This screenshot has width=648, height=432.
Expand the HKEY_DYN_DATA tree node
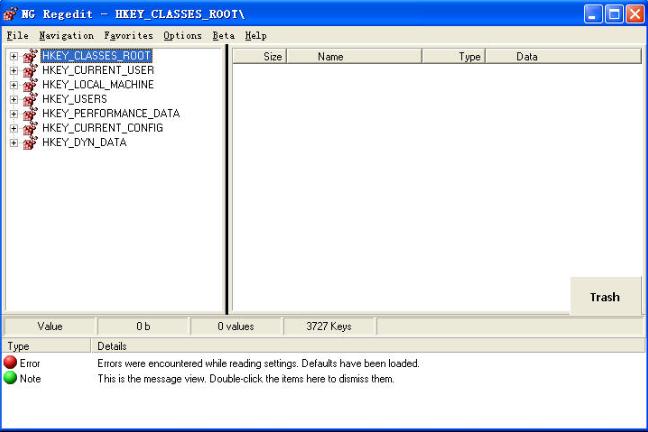[x=14, y=143]
